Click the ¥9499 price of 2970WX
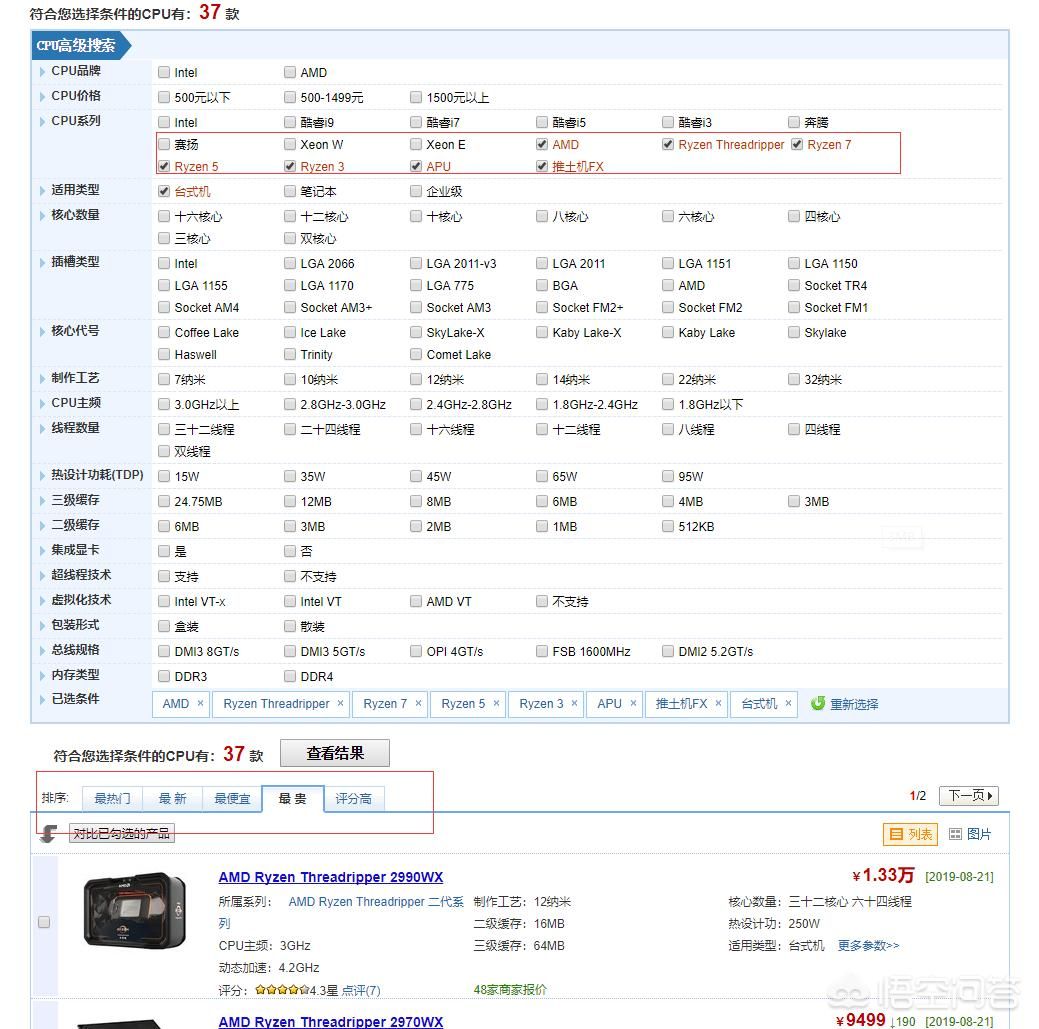This screenshot has width=1039, height=1029. pos(860,1020)
